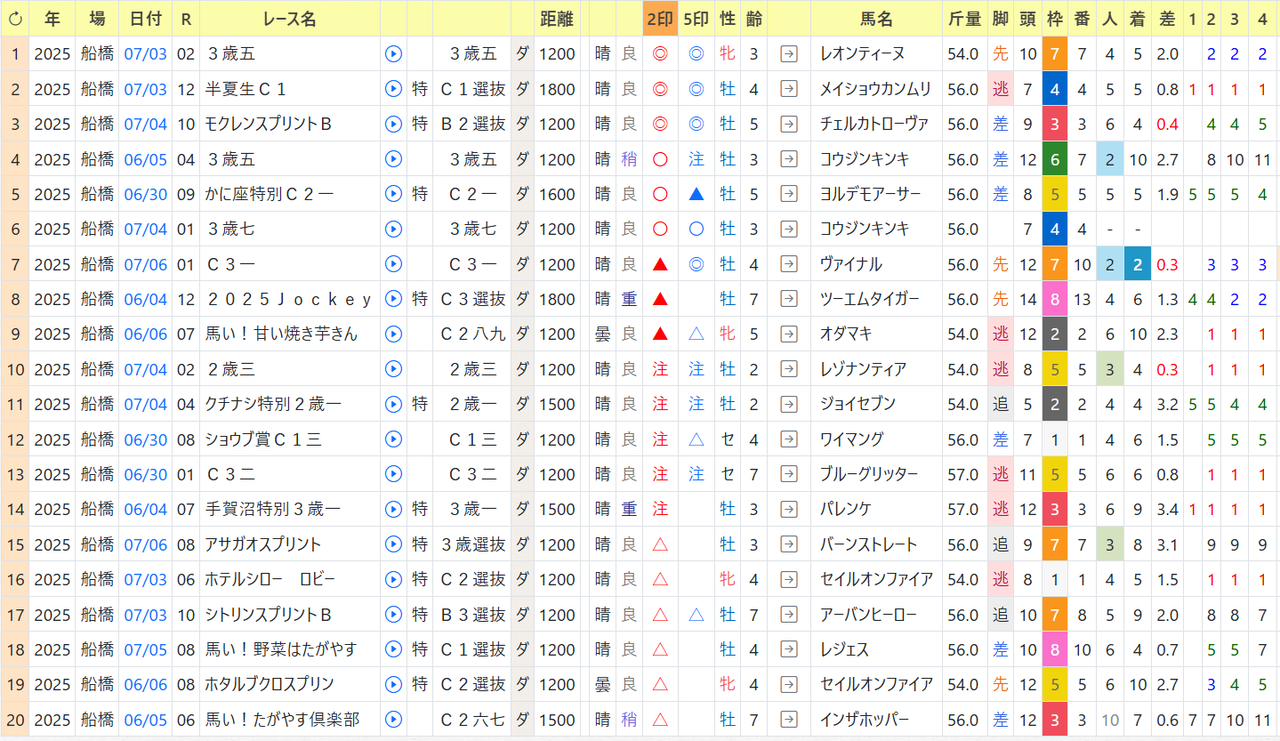Click the 07/06 date link for C3一

(145, 264)
